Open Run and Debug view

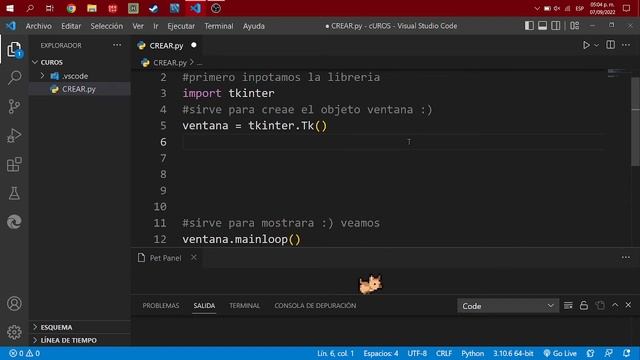(14, 136)
